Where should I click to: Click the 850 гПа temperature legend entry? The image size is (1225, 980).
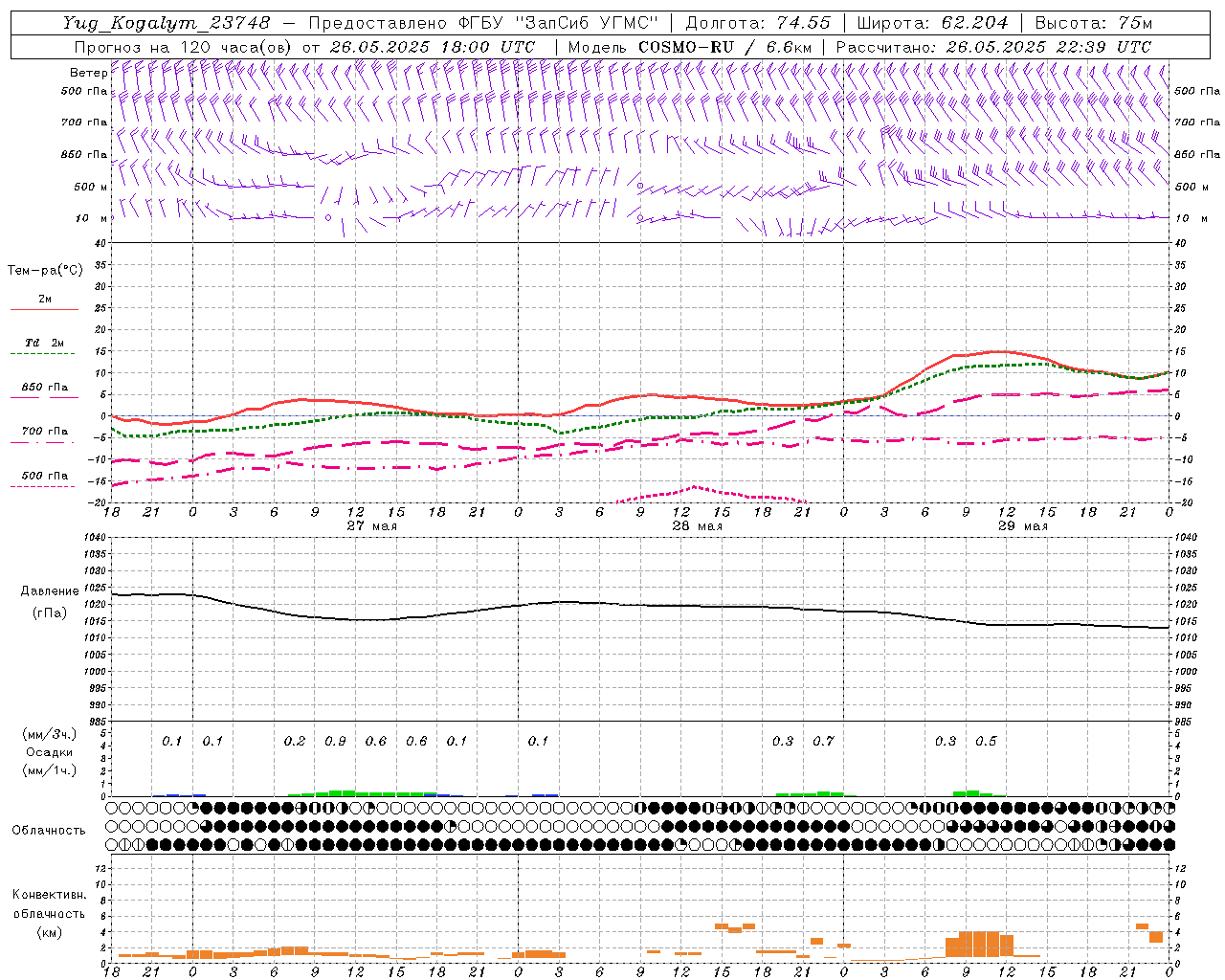[x=45, y=388]
